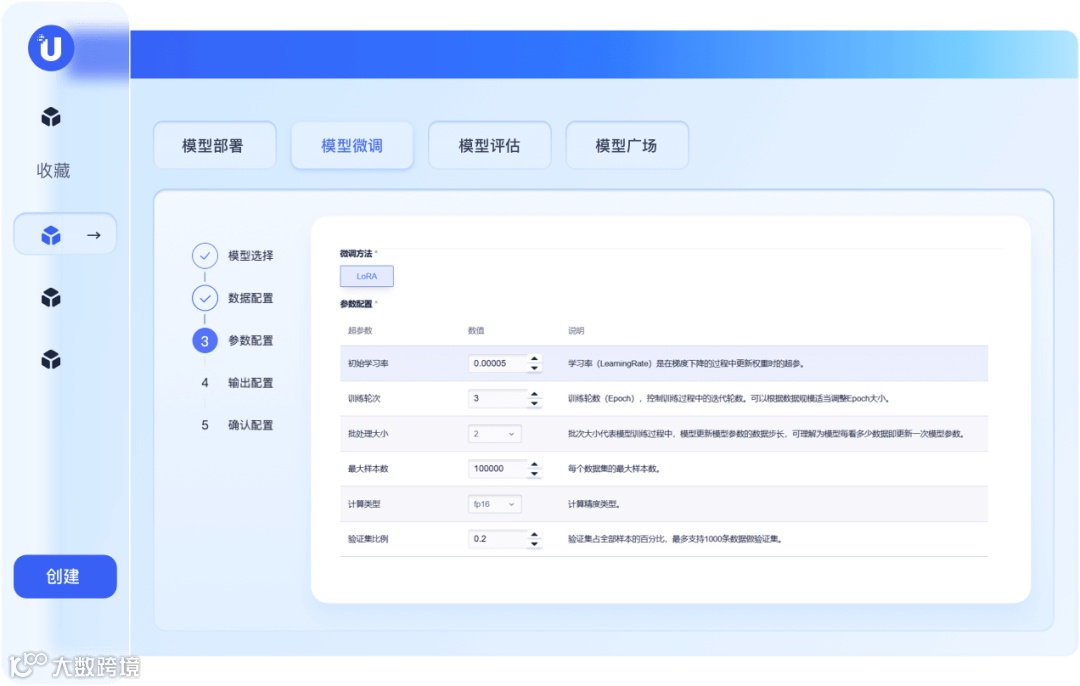Increase 初始学习率 with the up arrow
This screenshot has width=1080, height=686.
click(x=534, y=358)
